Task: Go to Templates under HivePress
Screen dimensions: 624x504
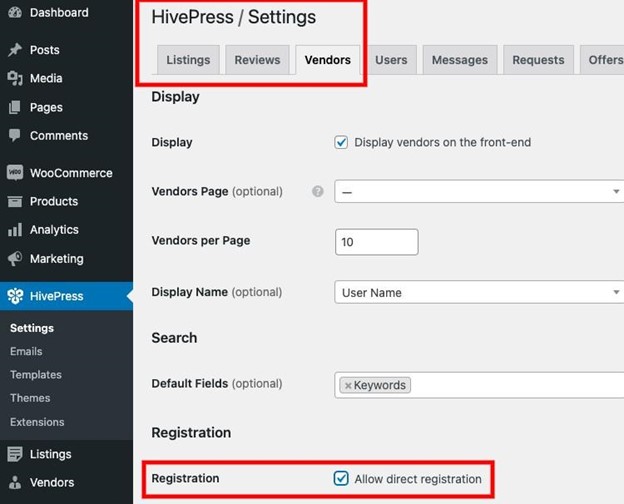Action: 36,375
